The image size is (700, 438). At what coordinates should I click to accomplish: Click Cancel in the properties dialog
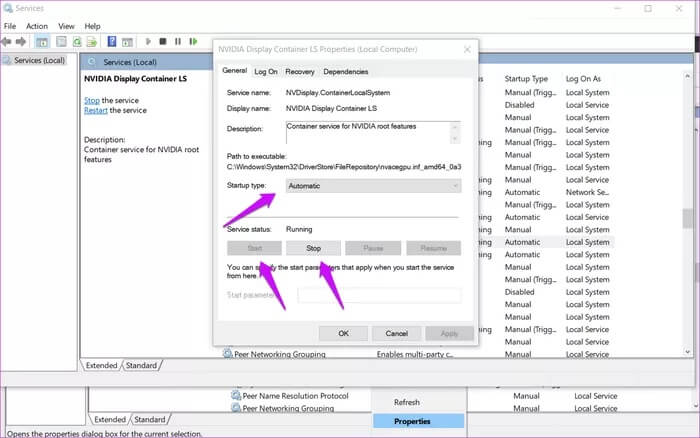tap(396, 333)
